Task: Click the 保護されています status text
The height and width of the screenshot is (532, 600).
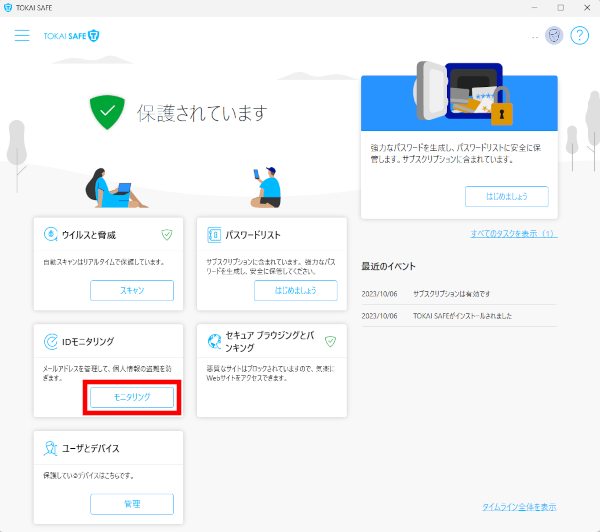Action: [202, 113]
